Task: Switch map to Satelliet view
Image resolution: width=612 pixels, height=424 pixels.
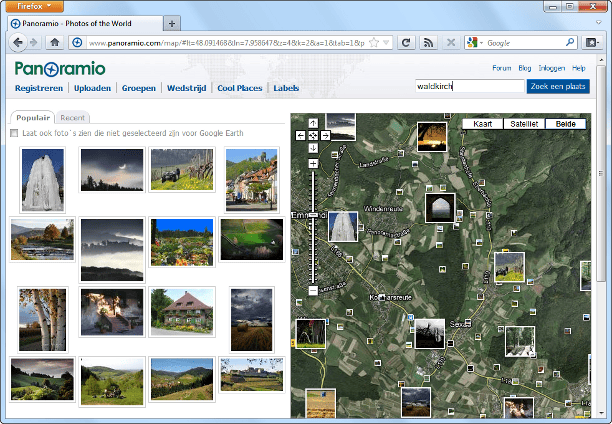Action: (524, 124)
